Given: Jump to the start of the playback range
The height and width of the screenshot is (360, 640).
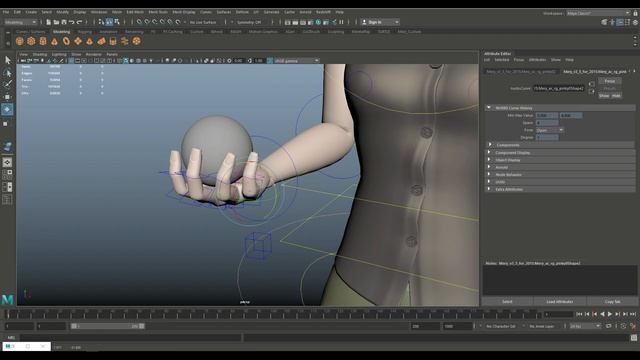Looking at the screenshot, I should point(579,314).
